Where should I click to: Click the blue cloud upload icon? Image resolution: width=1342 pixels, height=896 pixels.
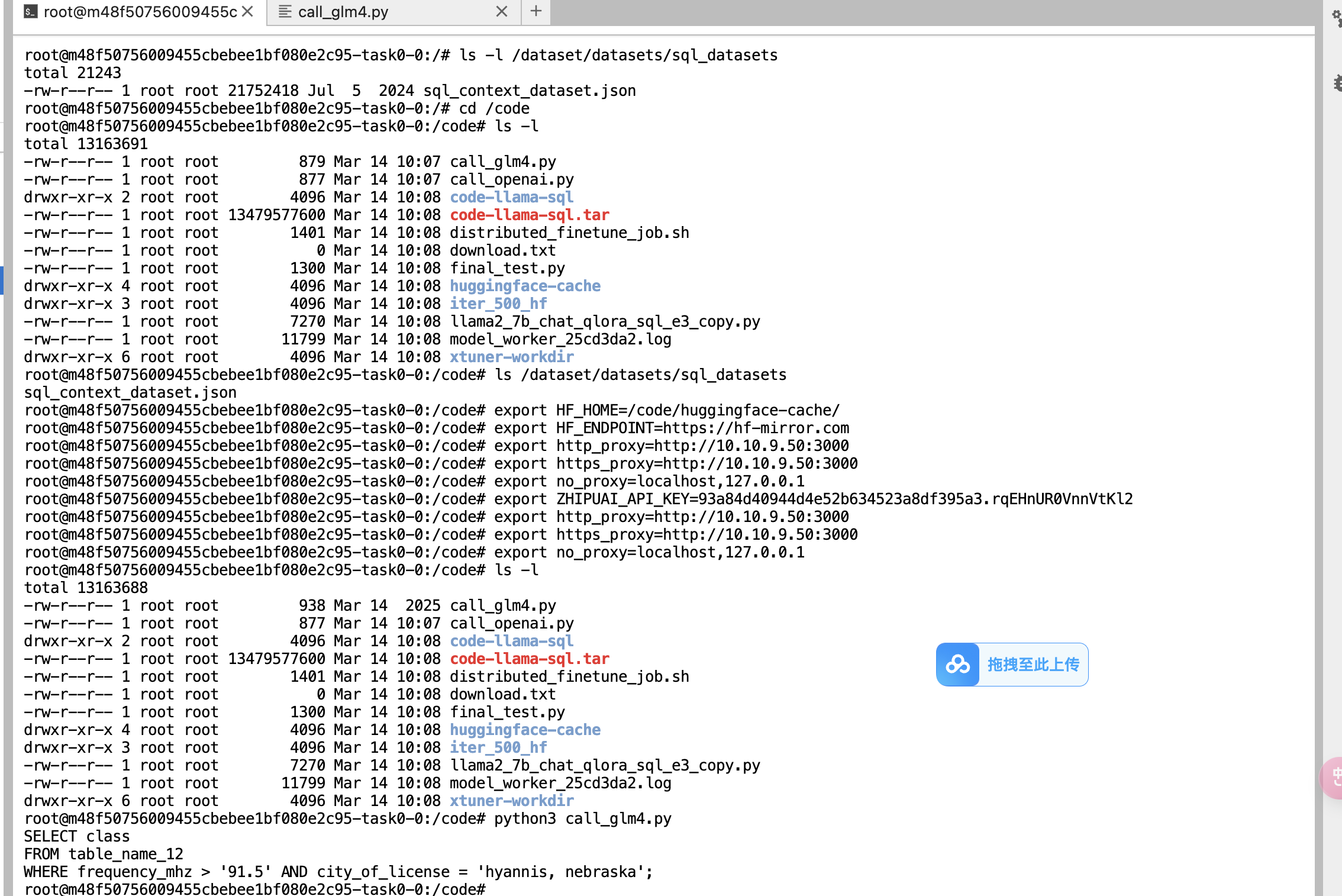[x=957, y=665]
